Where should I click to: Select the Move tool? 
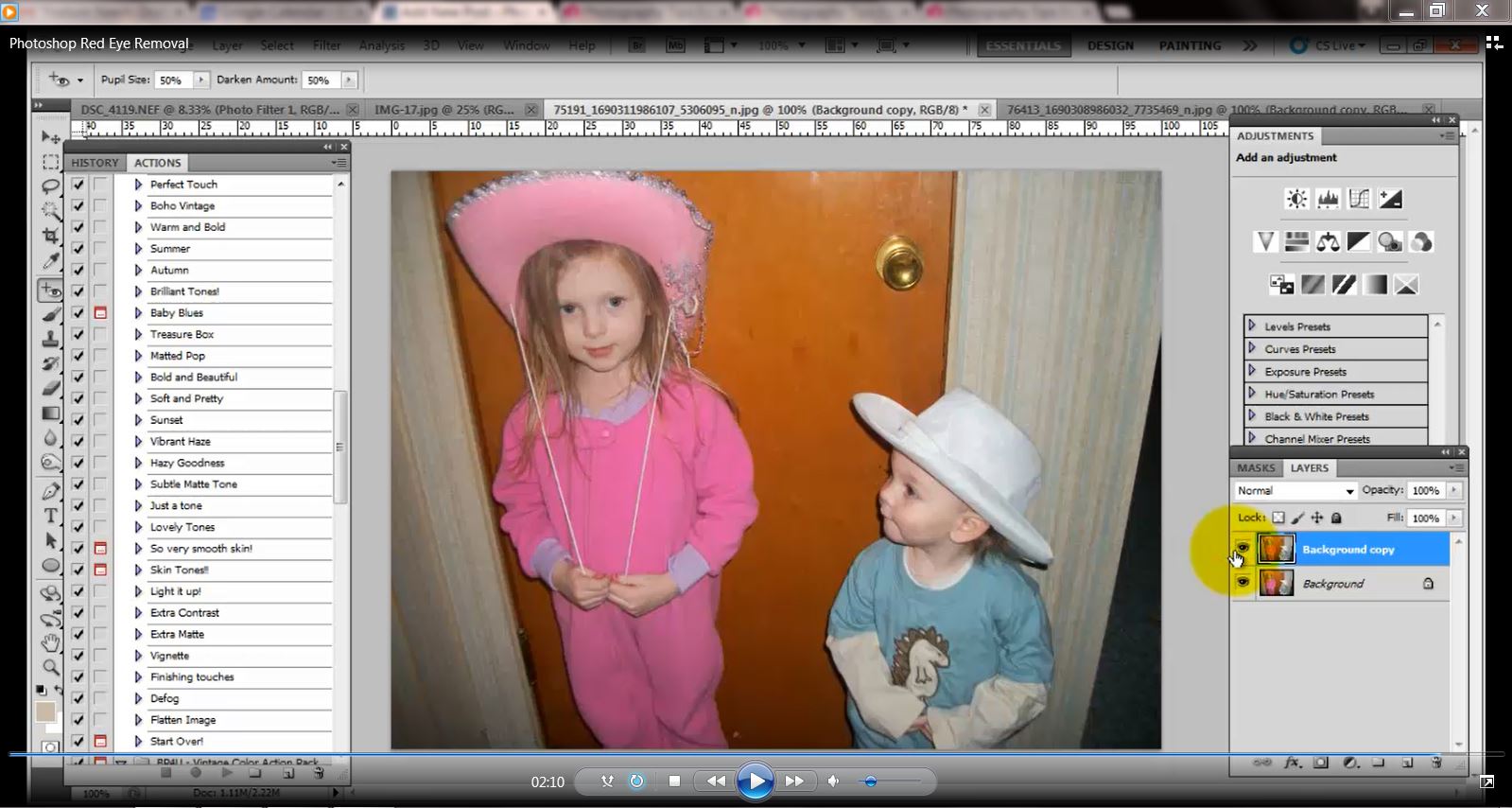click(50, 138)
